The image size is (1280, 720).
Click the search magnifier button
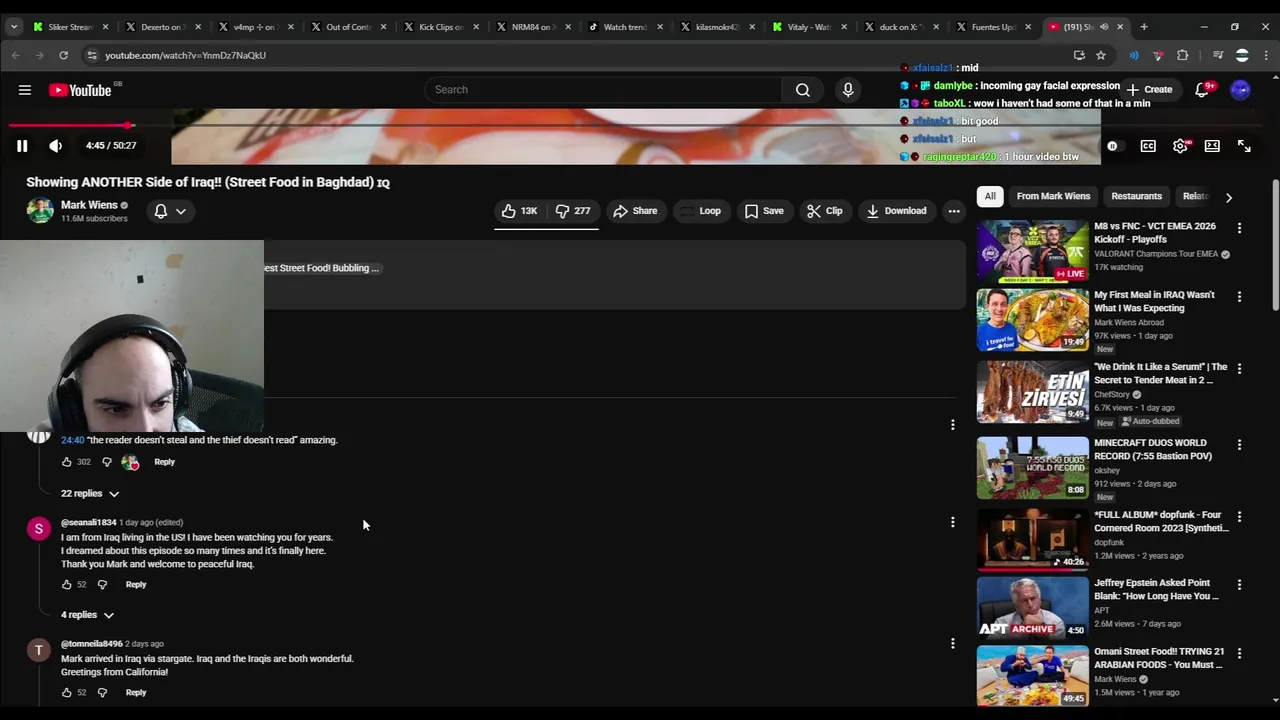tap(802, 90)
